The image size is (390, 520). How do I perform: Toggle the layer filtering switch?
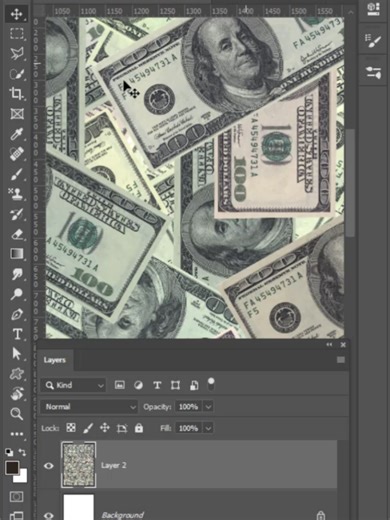coord(211,384)
